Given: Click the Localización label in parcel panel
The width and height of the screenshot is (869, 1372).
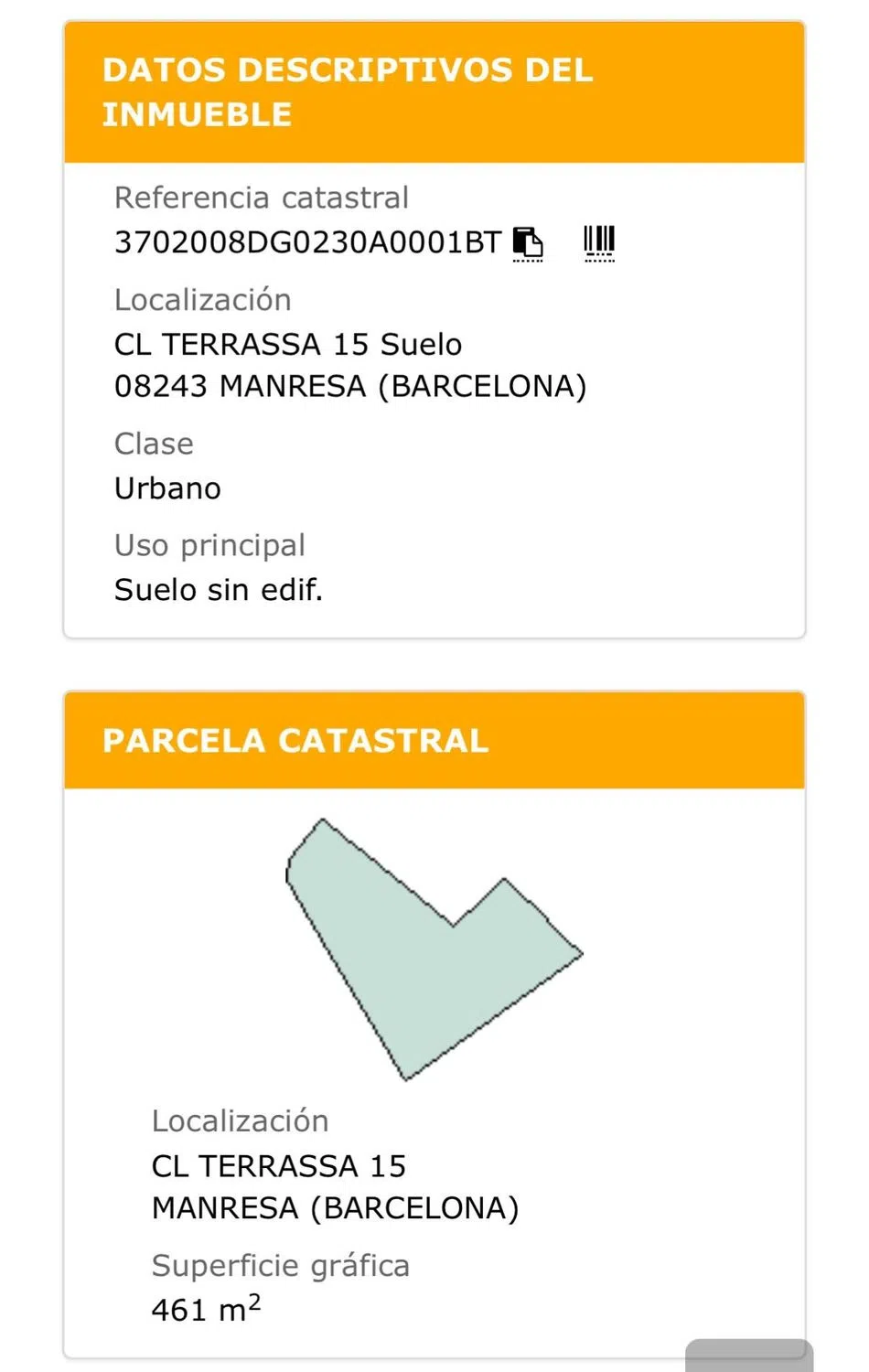Looking at the screenshot, I should point(241,1121).
